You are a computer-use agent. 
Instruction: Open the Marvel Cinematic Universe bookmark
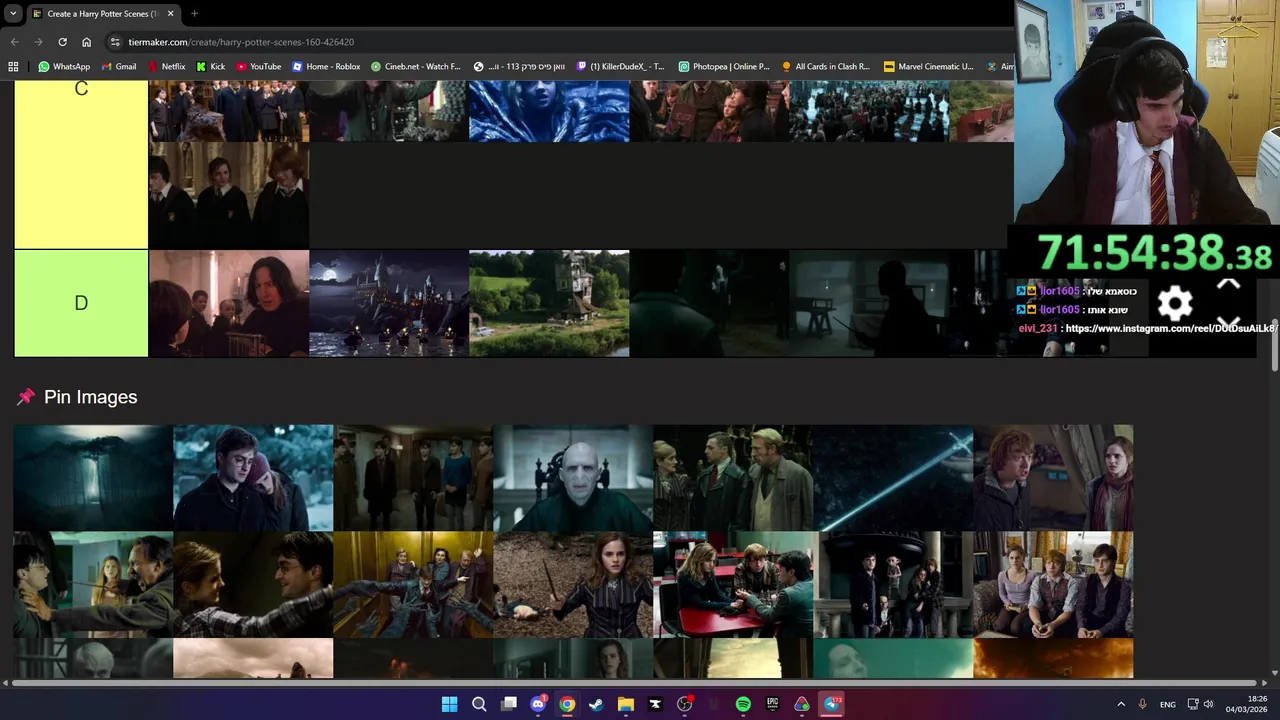pyautogui.click(x=929, y=67)
